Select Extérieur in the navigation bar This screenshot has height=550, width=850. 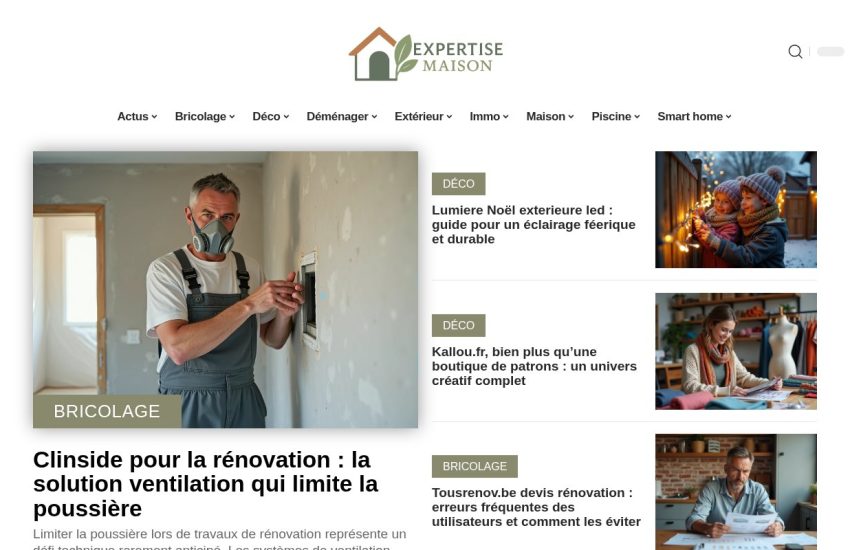point(423,117)
